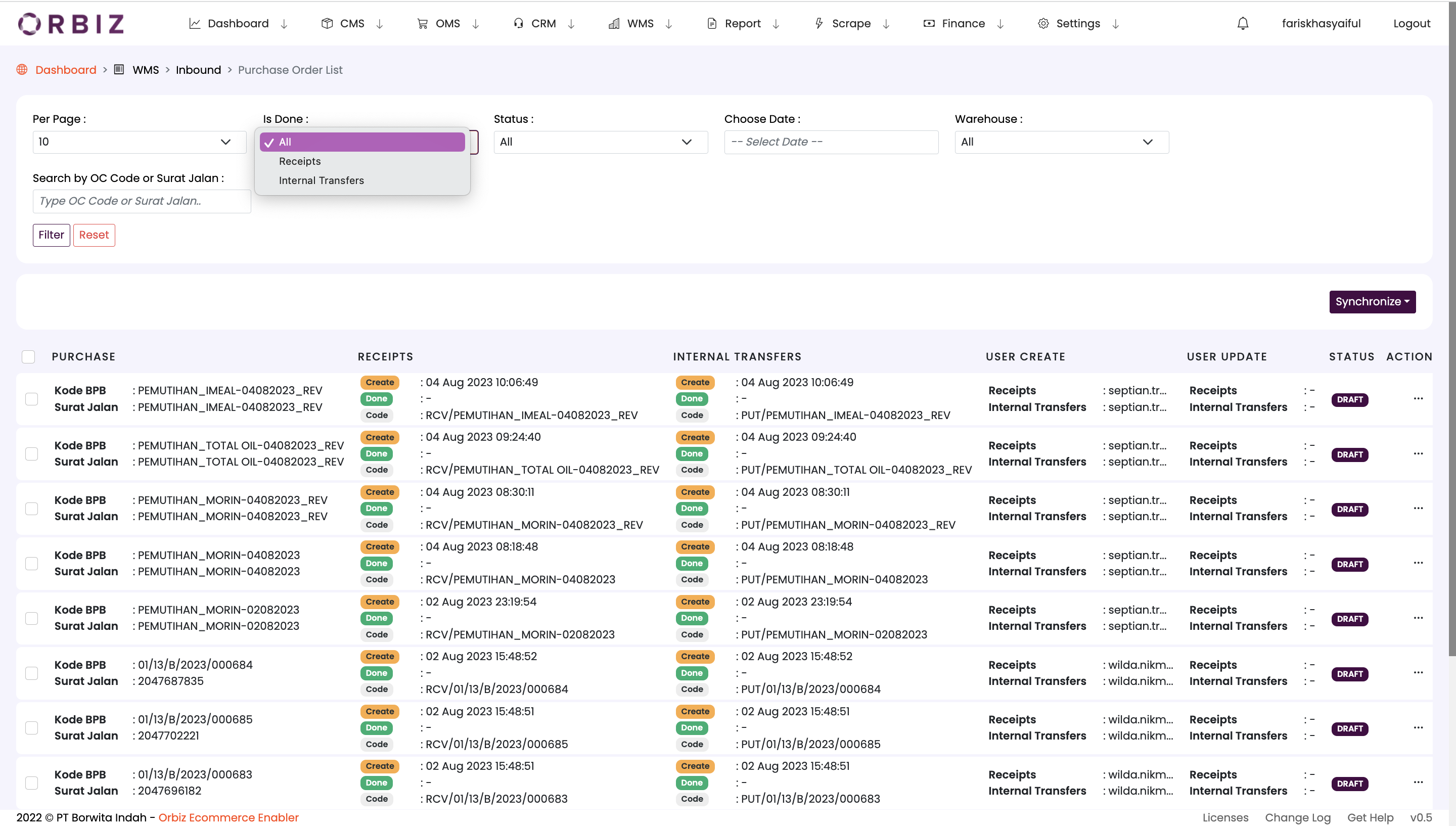Check the PEMUTIHAN_MORIN-04082023_REV row checkbox
The image size is (1456, 826).
[x=32, y=509]
